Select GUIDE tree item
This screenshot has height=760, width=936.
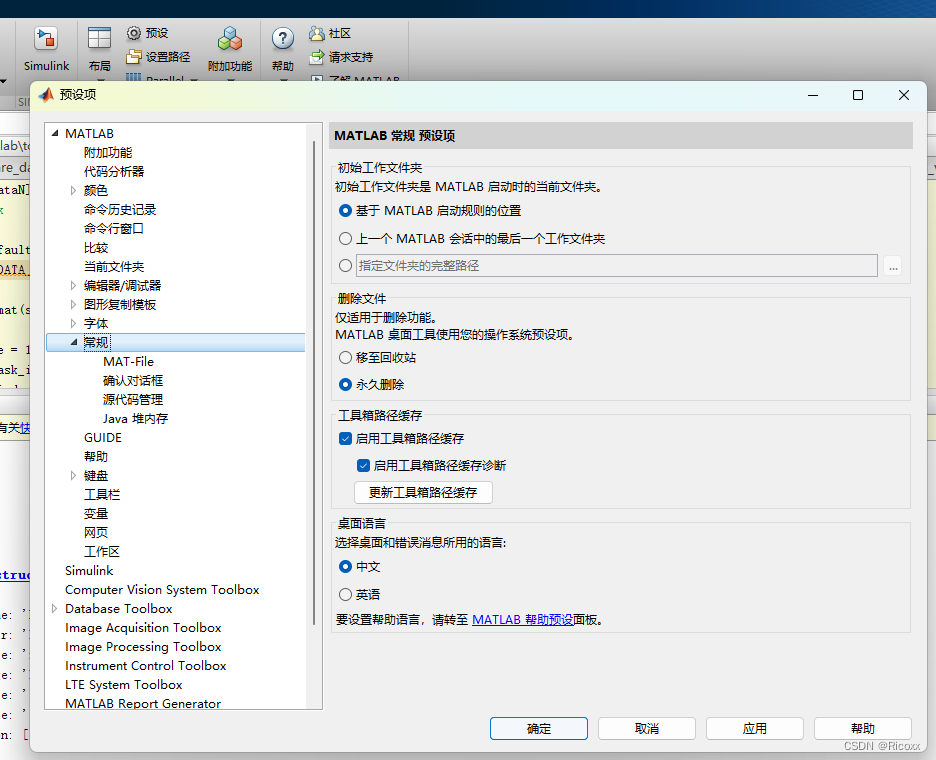point(103,438)
